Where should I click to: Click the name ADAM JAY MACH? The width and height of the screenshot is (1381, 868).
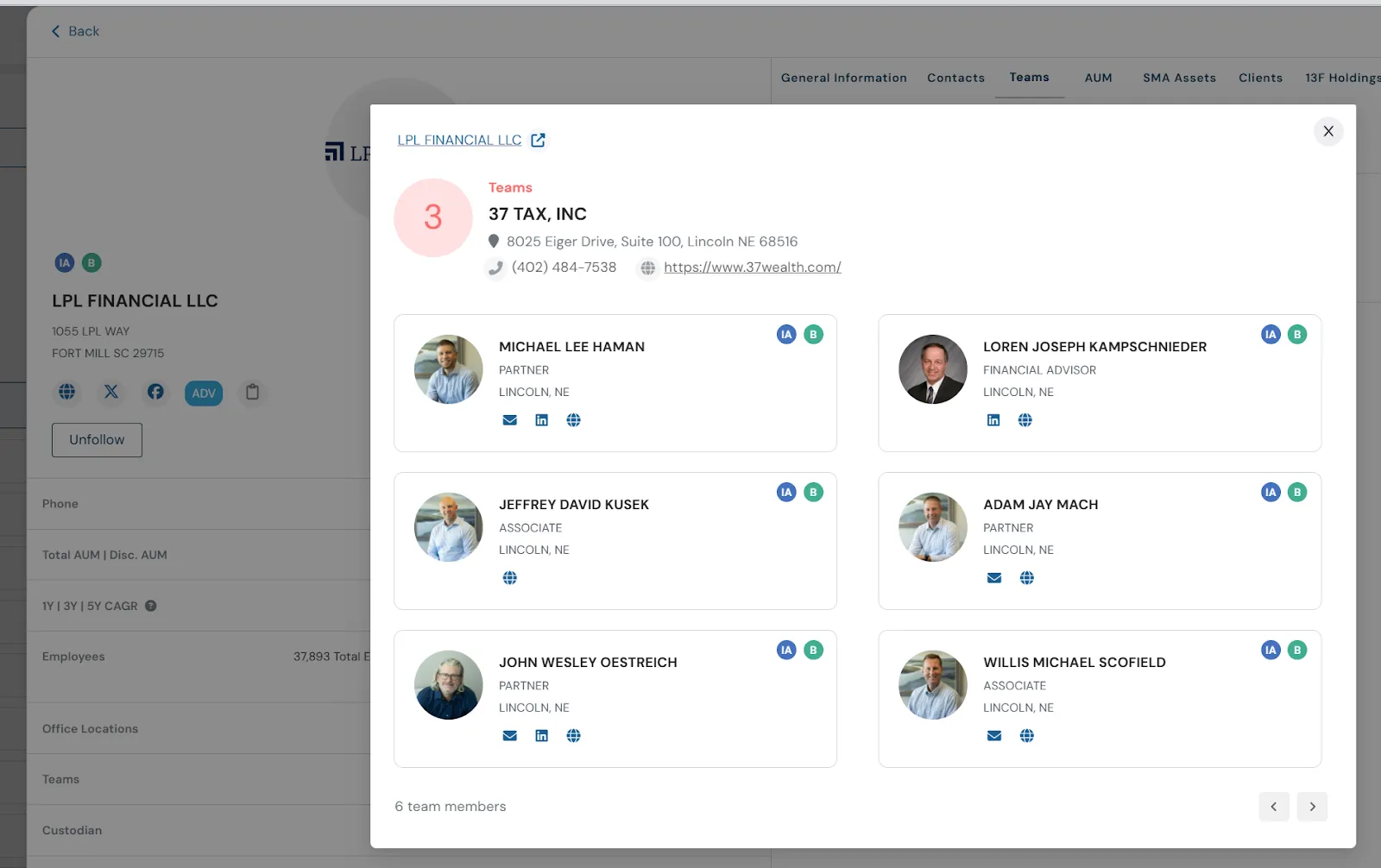point(1041,505)
